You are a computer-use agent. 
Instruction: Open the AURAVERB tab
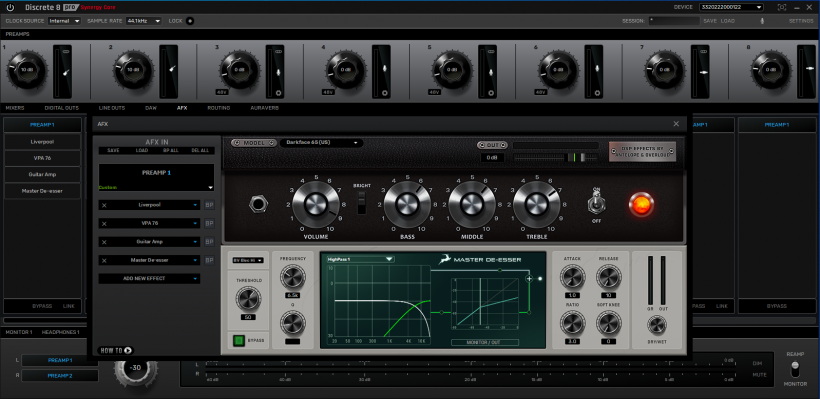coord(265,108)
